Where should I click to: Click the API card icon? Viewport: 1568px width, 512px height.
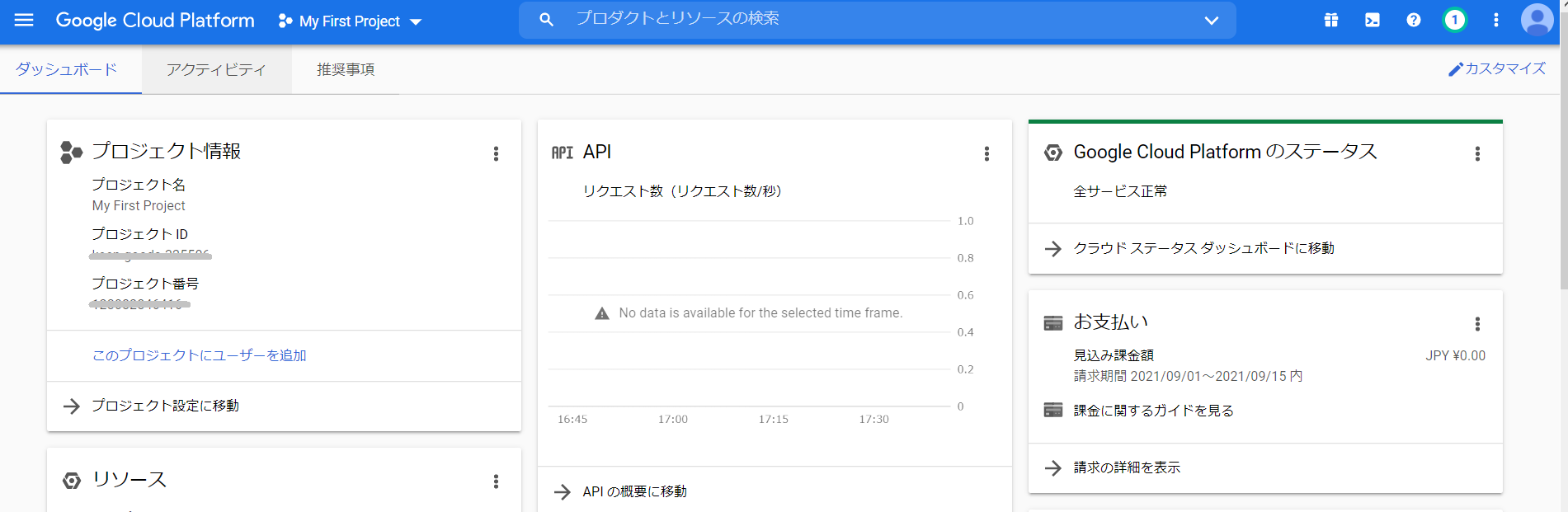pos(562,153)
